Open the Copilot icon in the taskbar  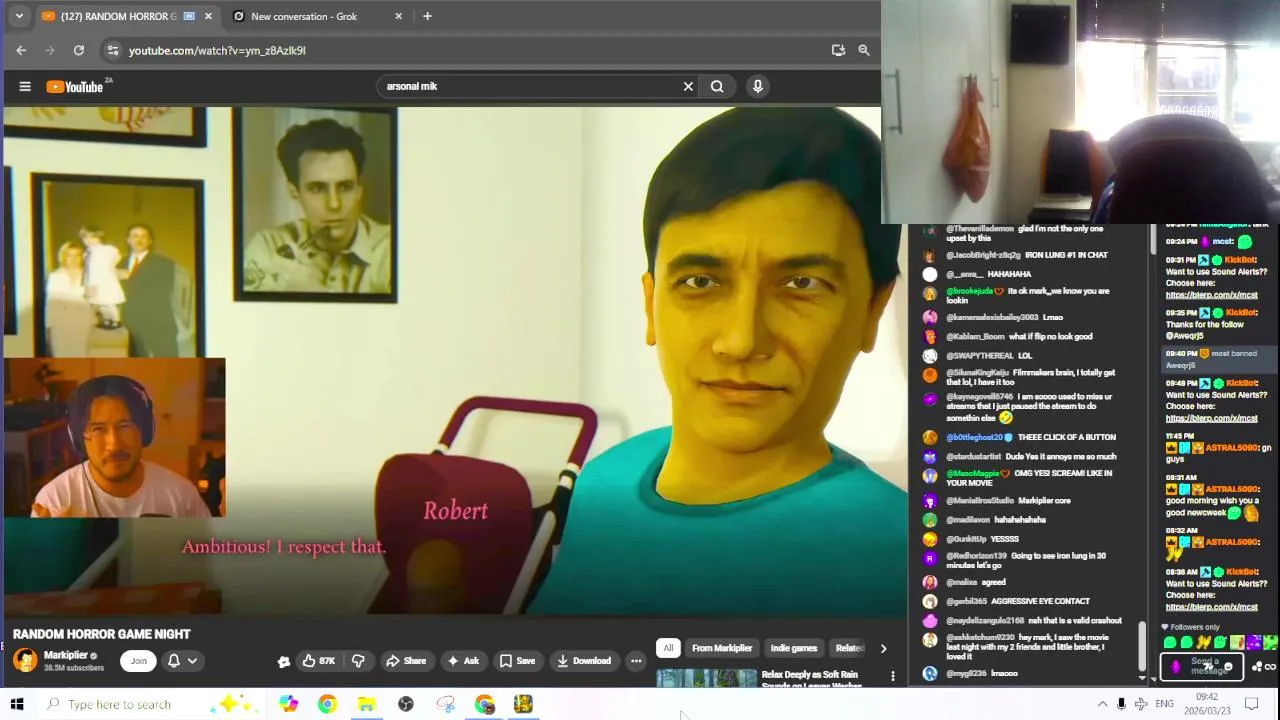288,704
